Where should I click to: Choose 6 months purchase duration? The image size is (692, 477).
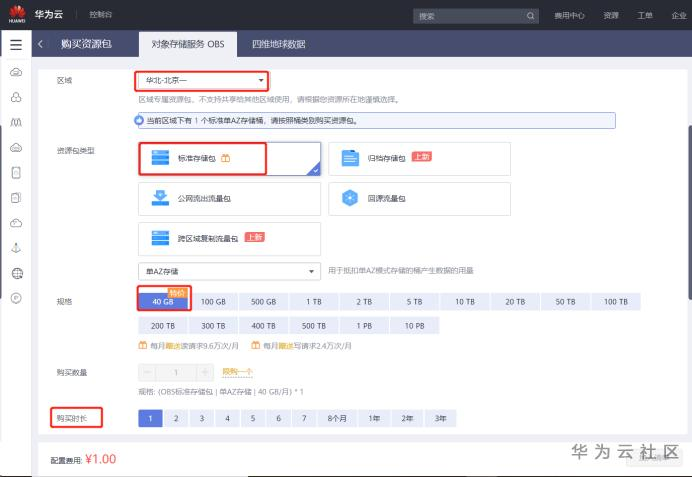click(278, 418)
